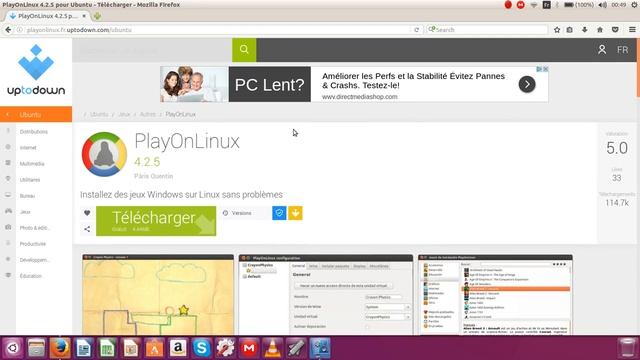Image resolution: width=640 pixels, height=360 pixels.
Task: Open Bureau category in sidebar
Action: [x=27, y=196]
